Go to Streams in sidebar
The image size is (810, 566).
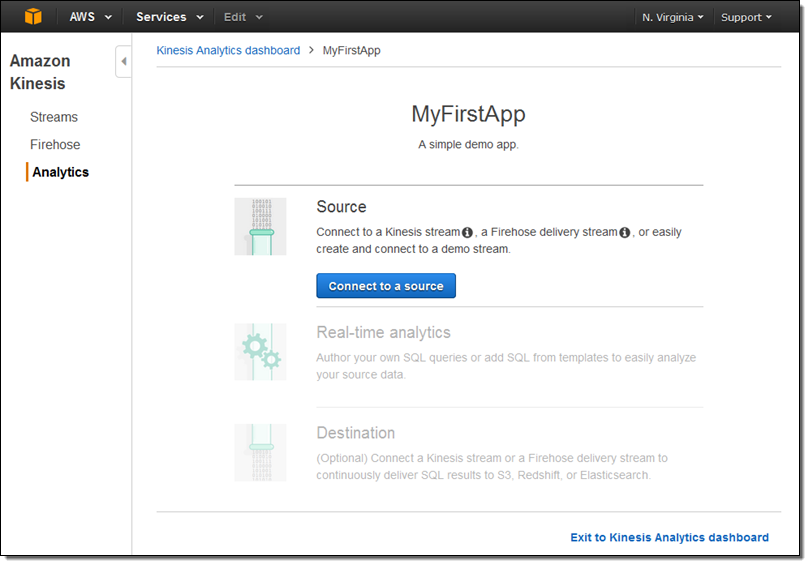point(54,117)
